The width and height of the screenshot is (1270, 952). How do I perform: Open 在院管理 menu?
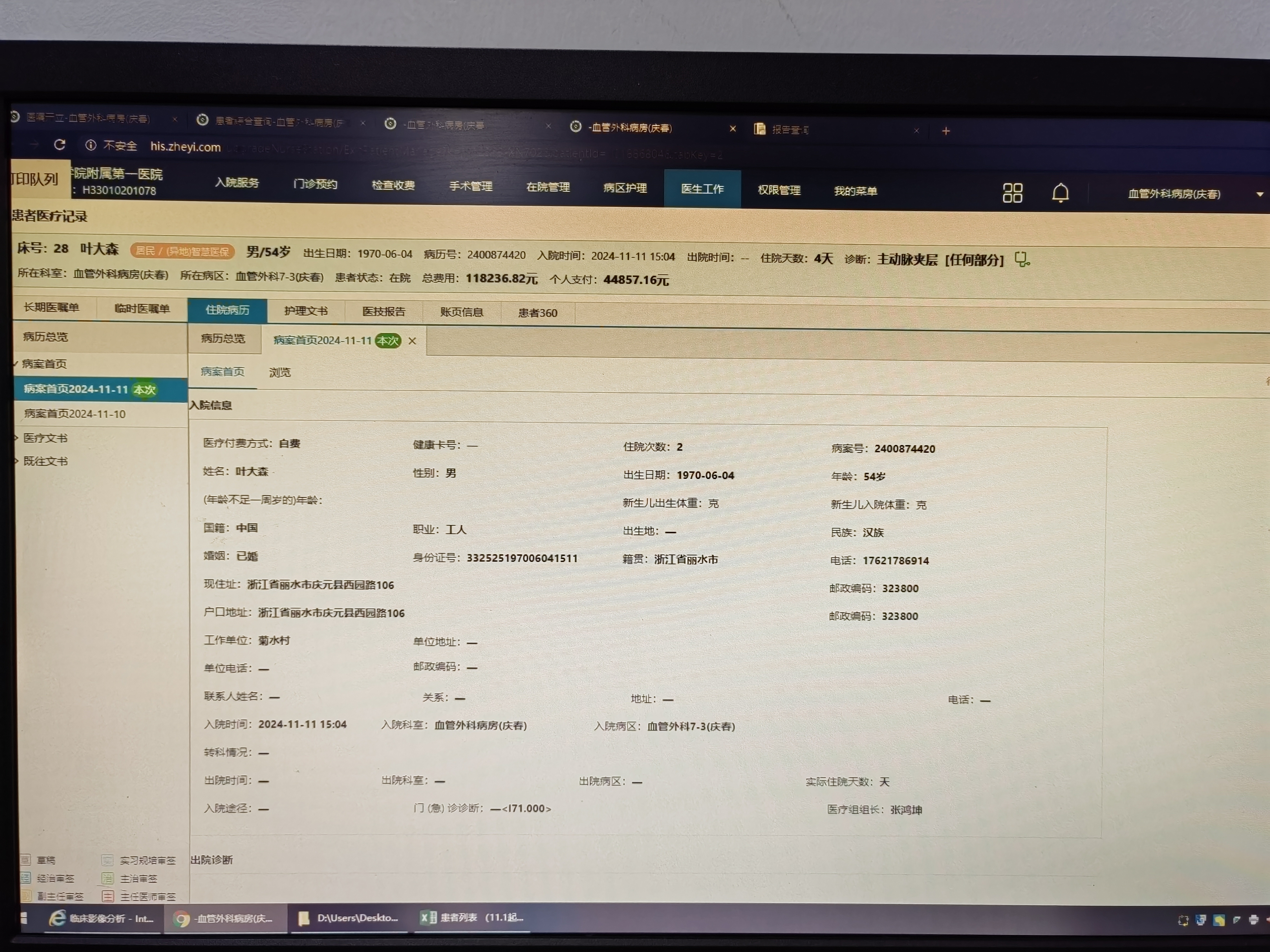tap(548, 187)
